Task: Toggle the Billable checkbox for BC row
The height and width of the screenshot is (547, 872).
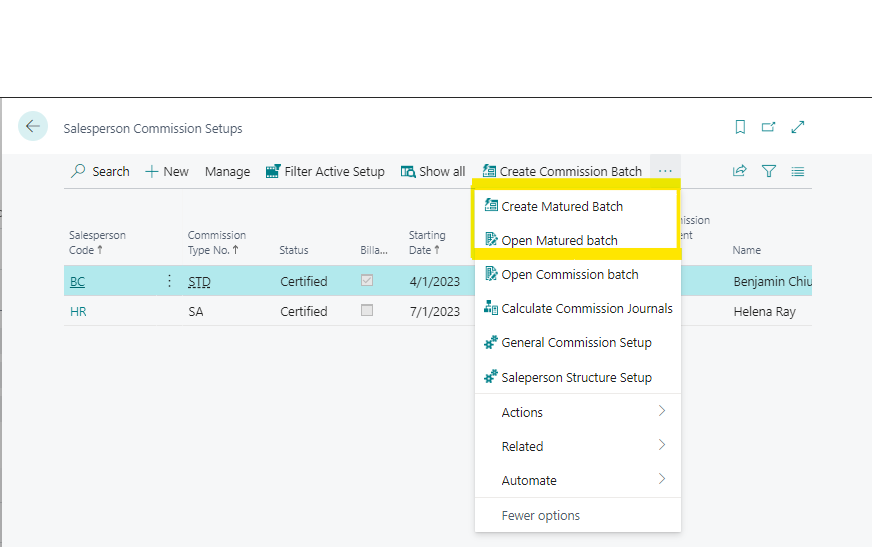Action: coord(367,281)
